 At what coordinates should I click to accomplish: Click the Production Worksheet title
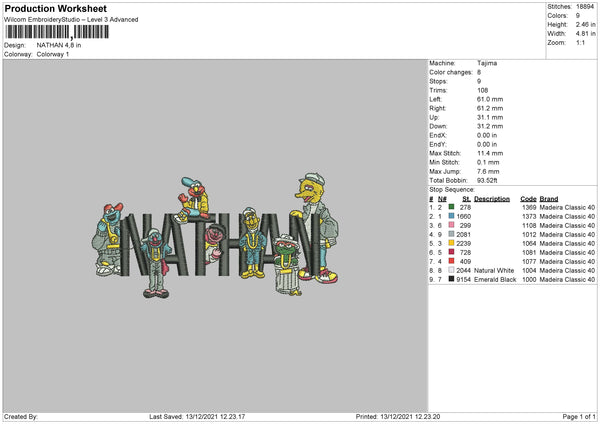tap(56, 8)
